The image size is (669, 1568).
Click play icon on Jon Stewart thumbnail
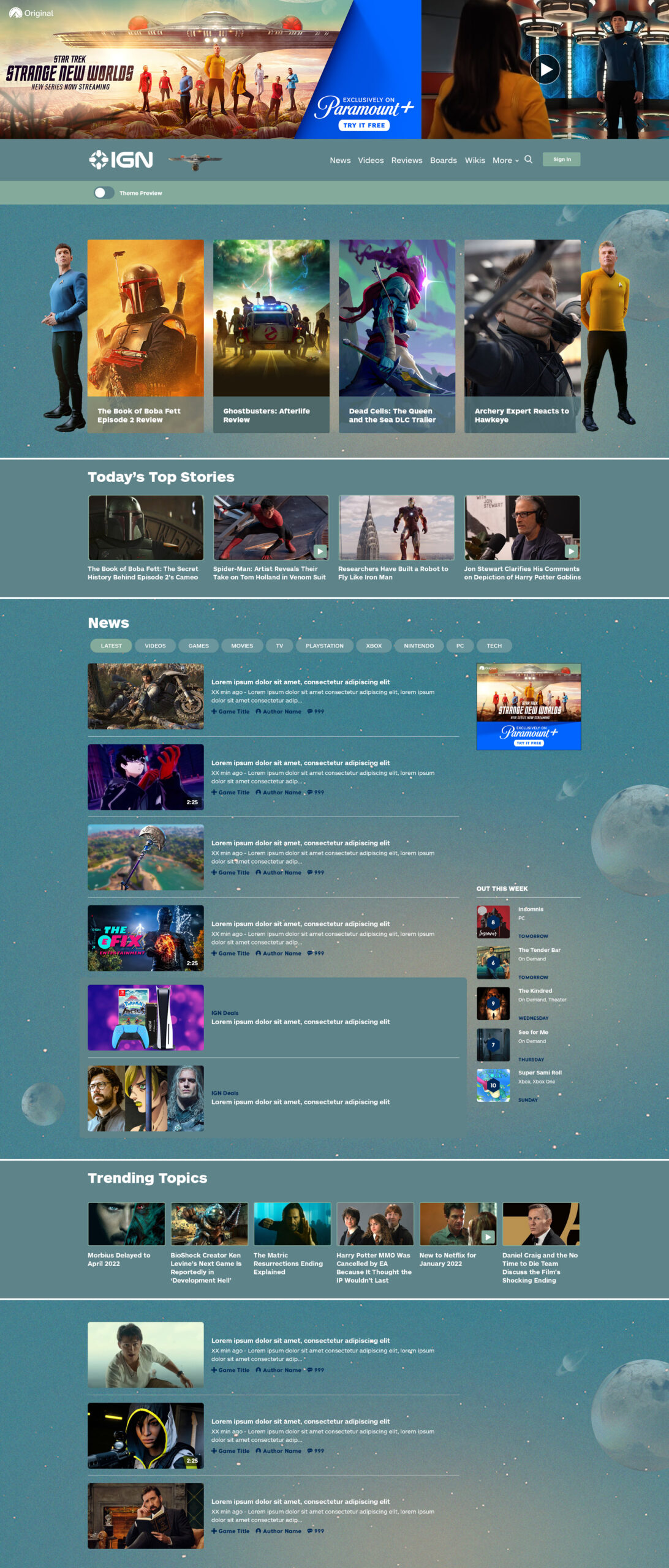[571, 551]
